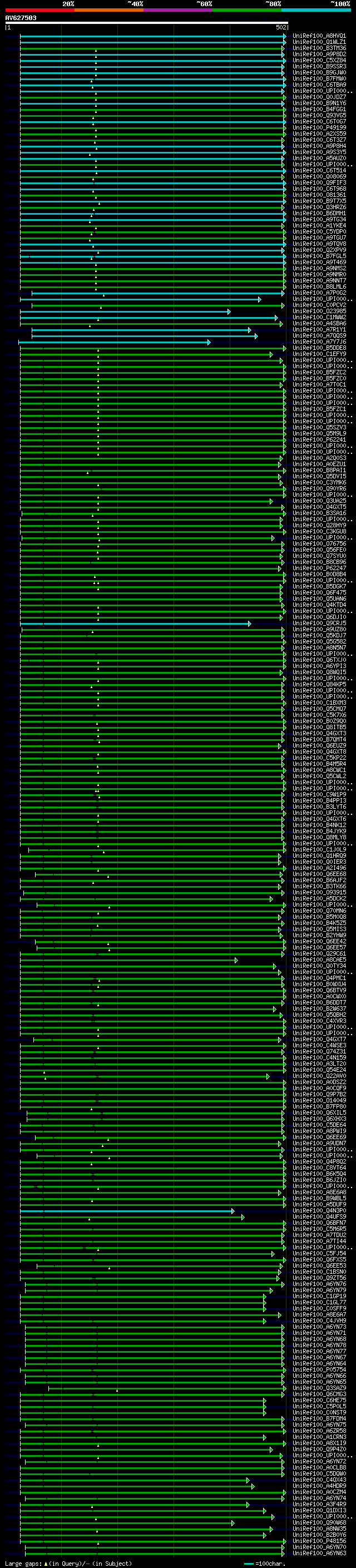Click the UniRef100_P05754 label
Screen dimensions: 356x1568
click(x=319, y=1369)
